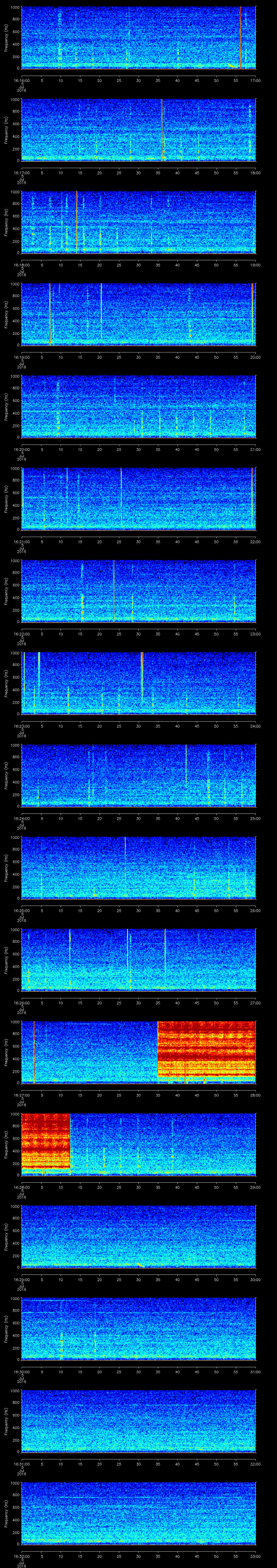This screenshot has width=277, height=1568.
Task: Select the spectrogram panel starting at 16:22:00
Action: click(x=138, y=590)
